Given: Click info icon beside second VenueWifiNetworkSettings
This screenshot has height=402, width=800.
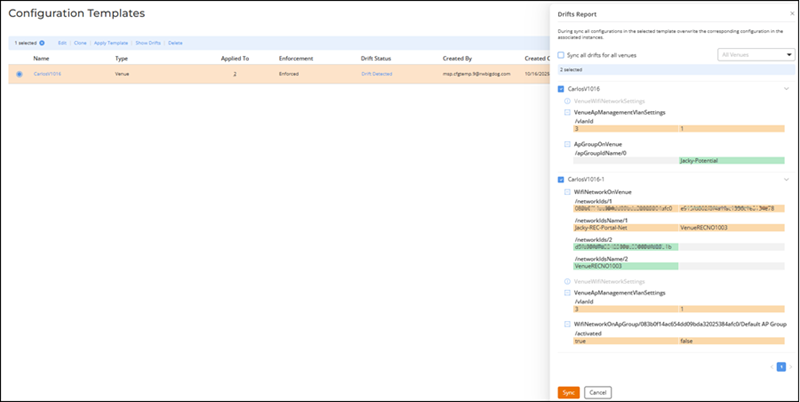Looking at the screenshot, I should click(x=567, y=281).
